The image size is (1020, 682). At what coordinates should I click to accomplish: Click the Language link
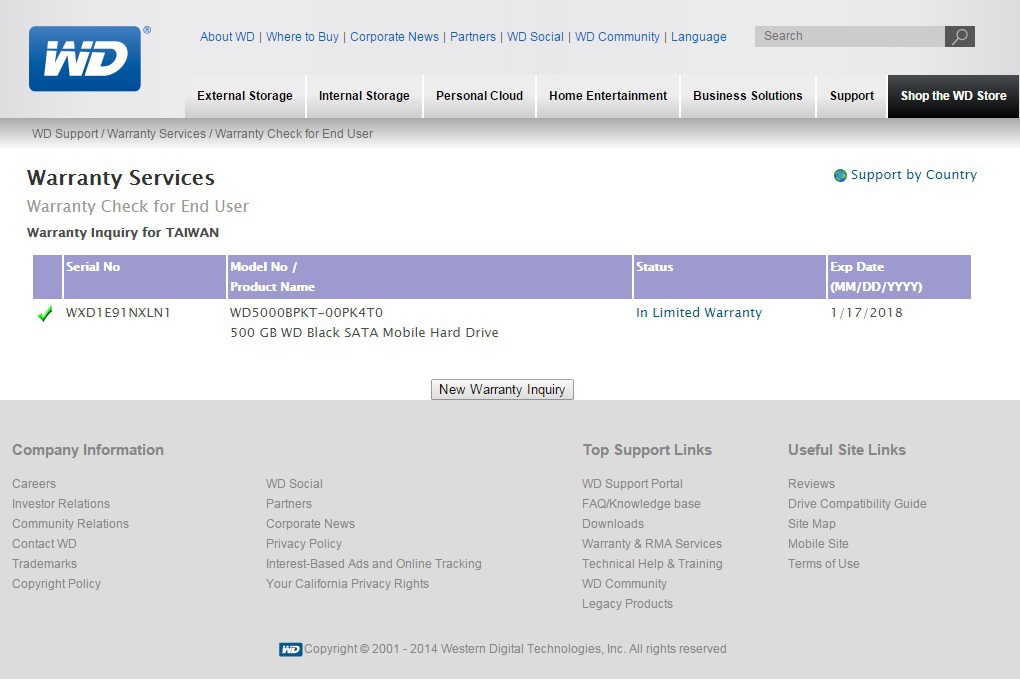coord(699,37)
